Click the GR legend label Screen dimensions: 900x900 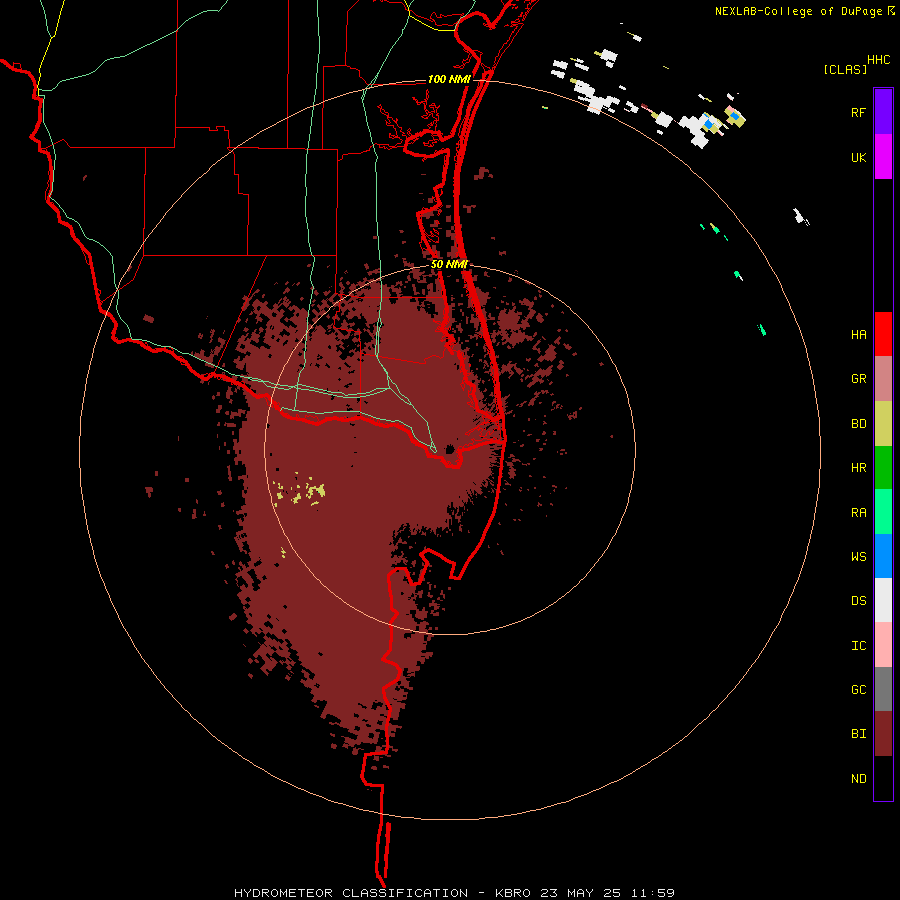(858, 379)
